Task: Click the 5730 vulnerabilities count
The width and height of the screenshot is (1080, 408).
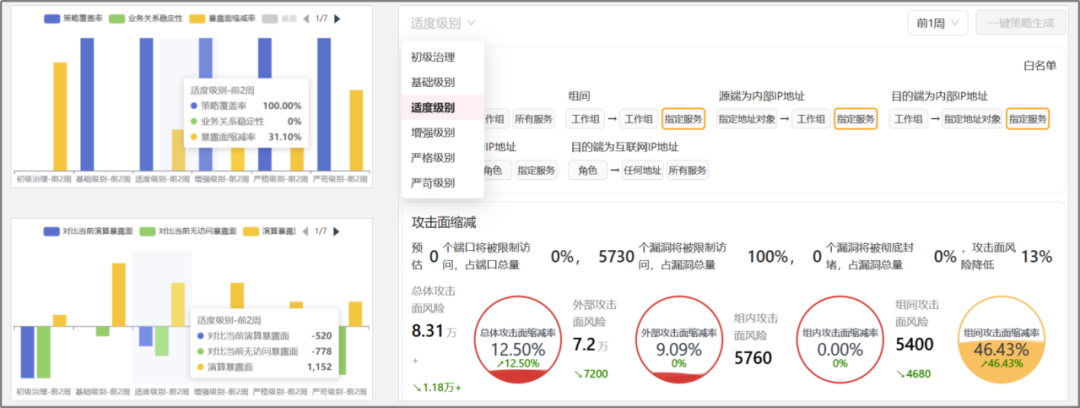Action: pyautogui.click(x=616, y=257)
